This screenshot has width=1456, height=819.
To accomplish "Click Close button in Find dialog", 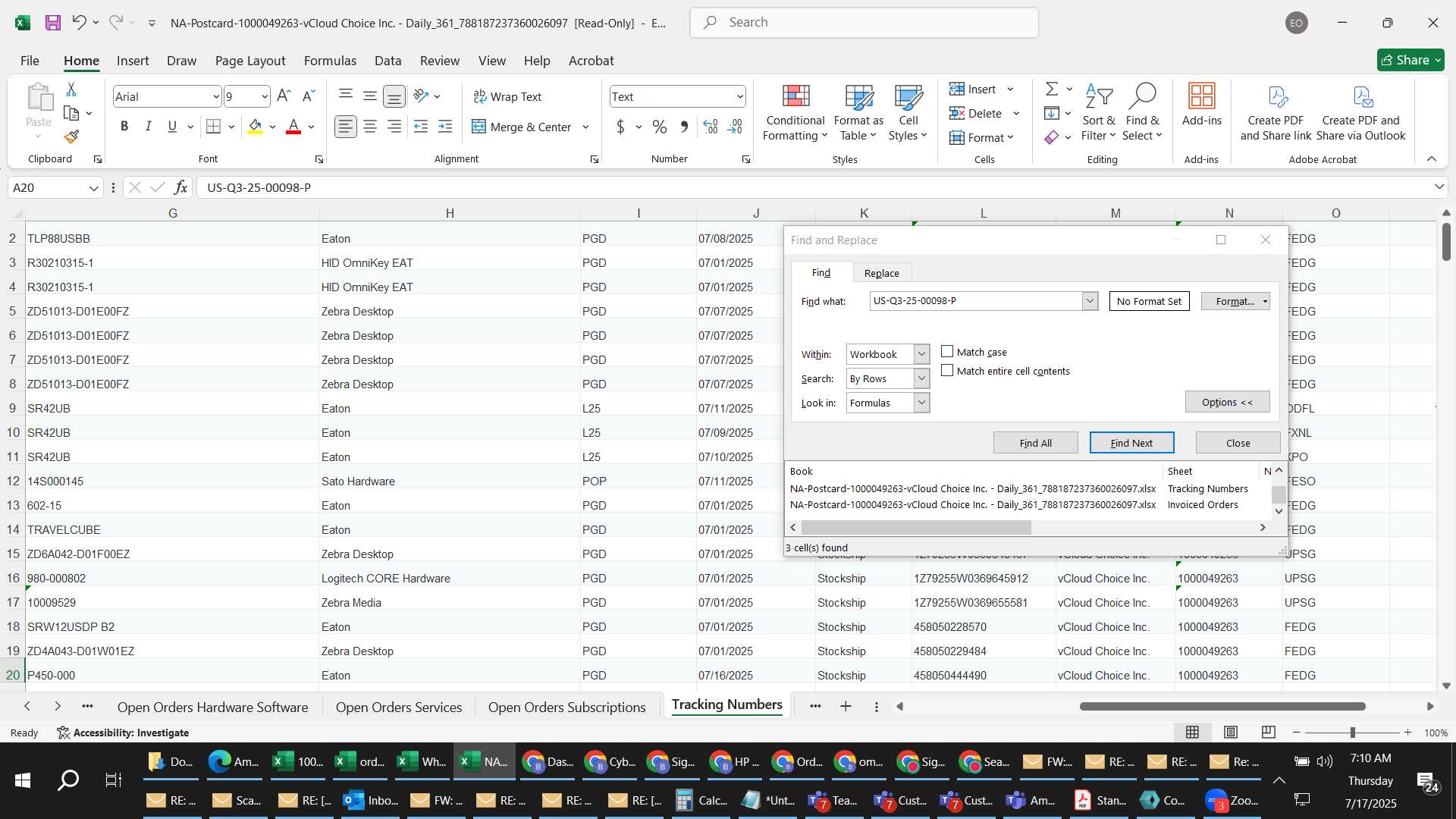I will [1238, 443].
